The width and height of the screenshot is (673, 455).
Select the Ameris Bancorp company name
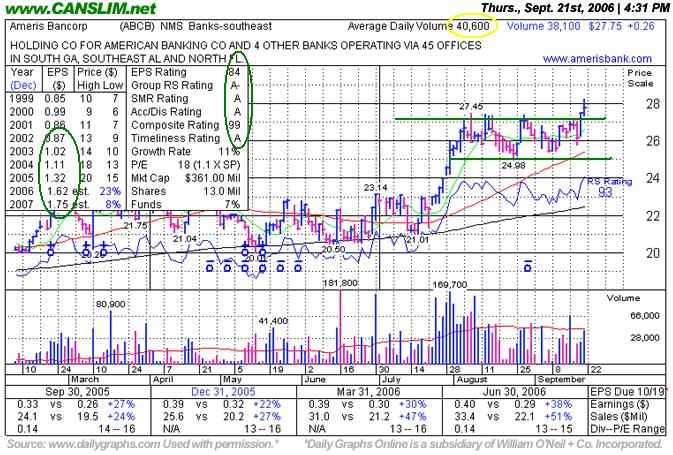tap(48, 26)
